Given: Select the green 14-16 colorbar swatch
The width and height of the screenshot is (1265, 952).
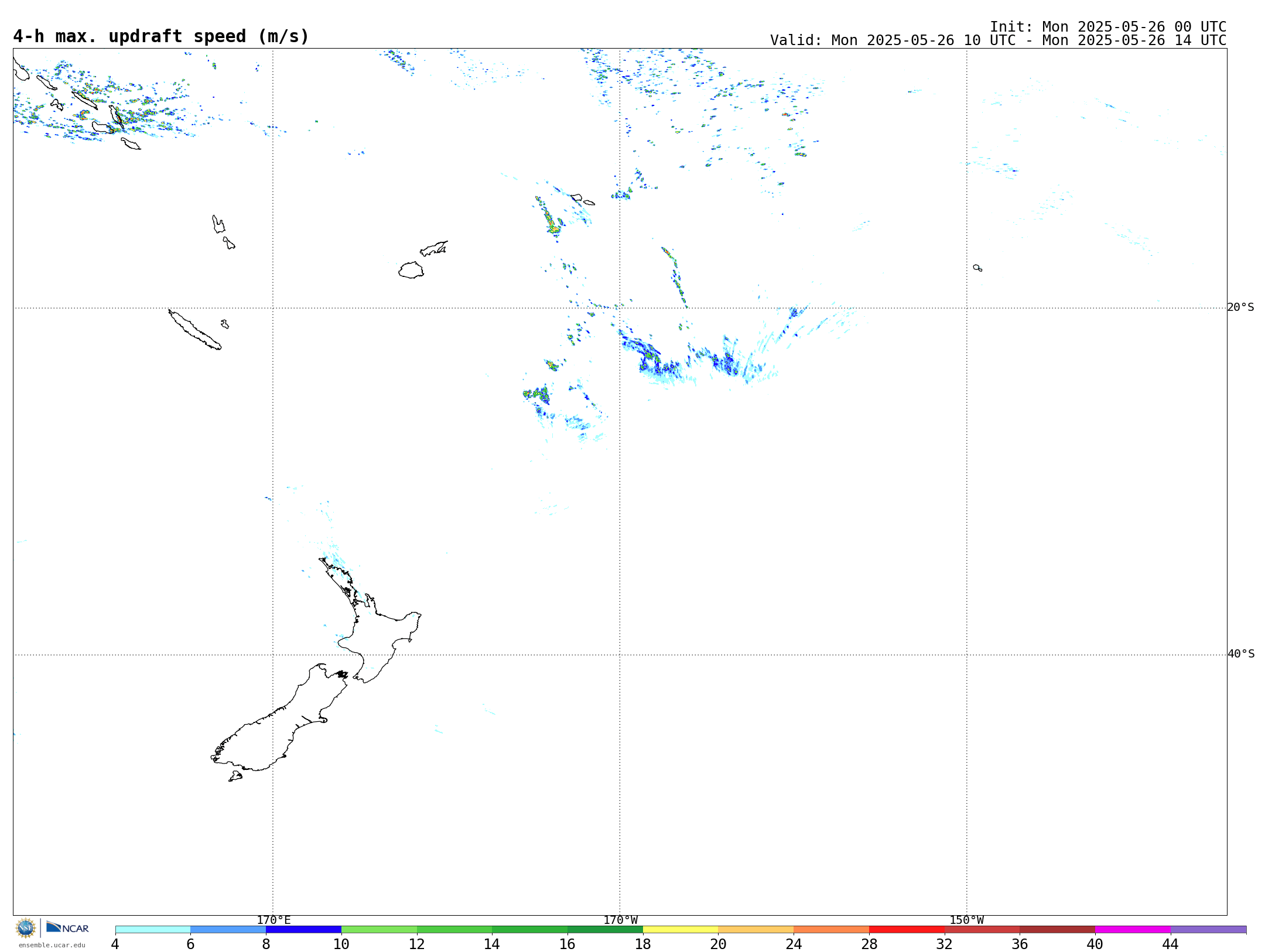Looking at the screenshot, I should pos(530,929).
